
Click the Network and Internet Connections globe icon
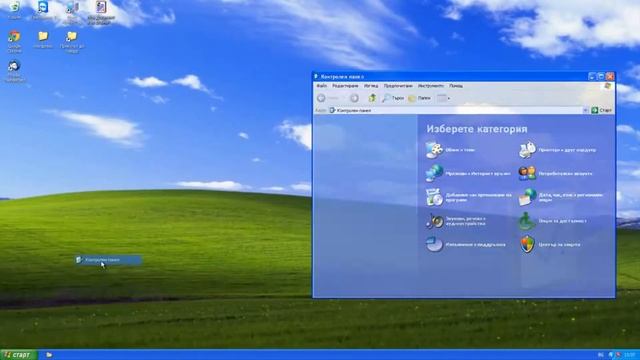(x=433, y=173)
